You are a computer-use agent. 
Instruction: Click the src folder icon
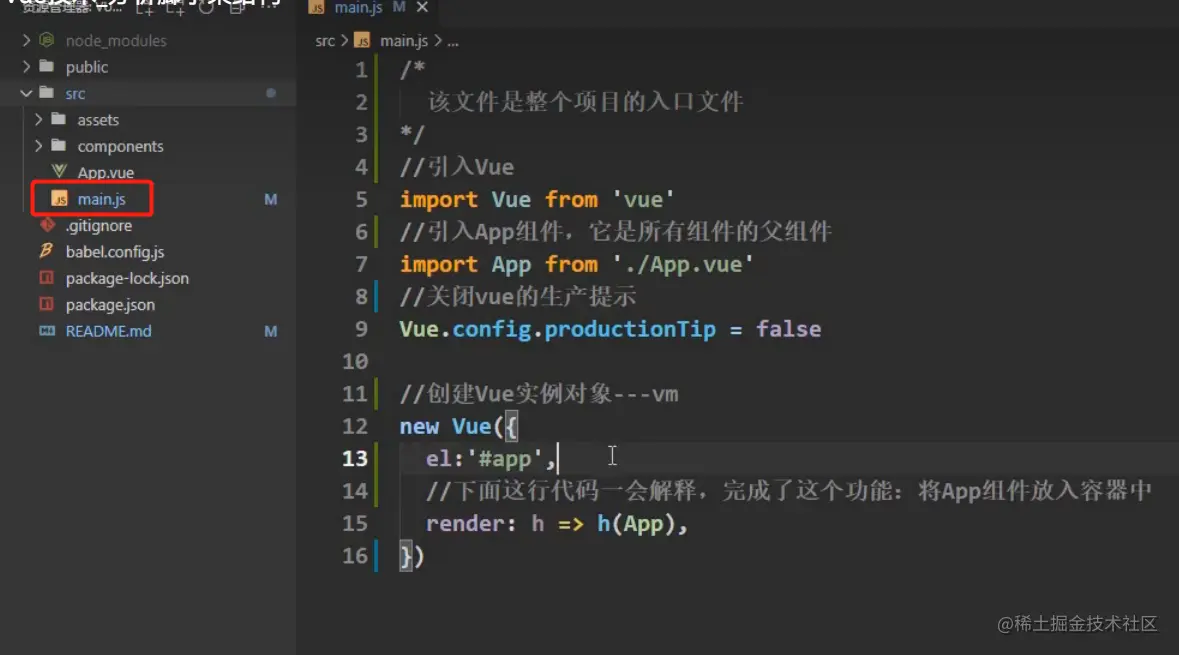pyautogui.click(x=47, y=92)
